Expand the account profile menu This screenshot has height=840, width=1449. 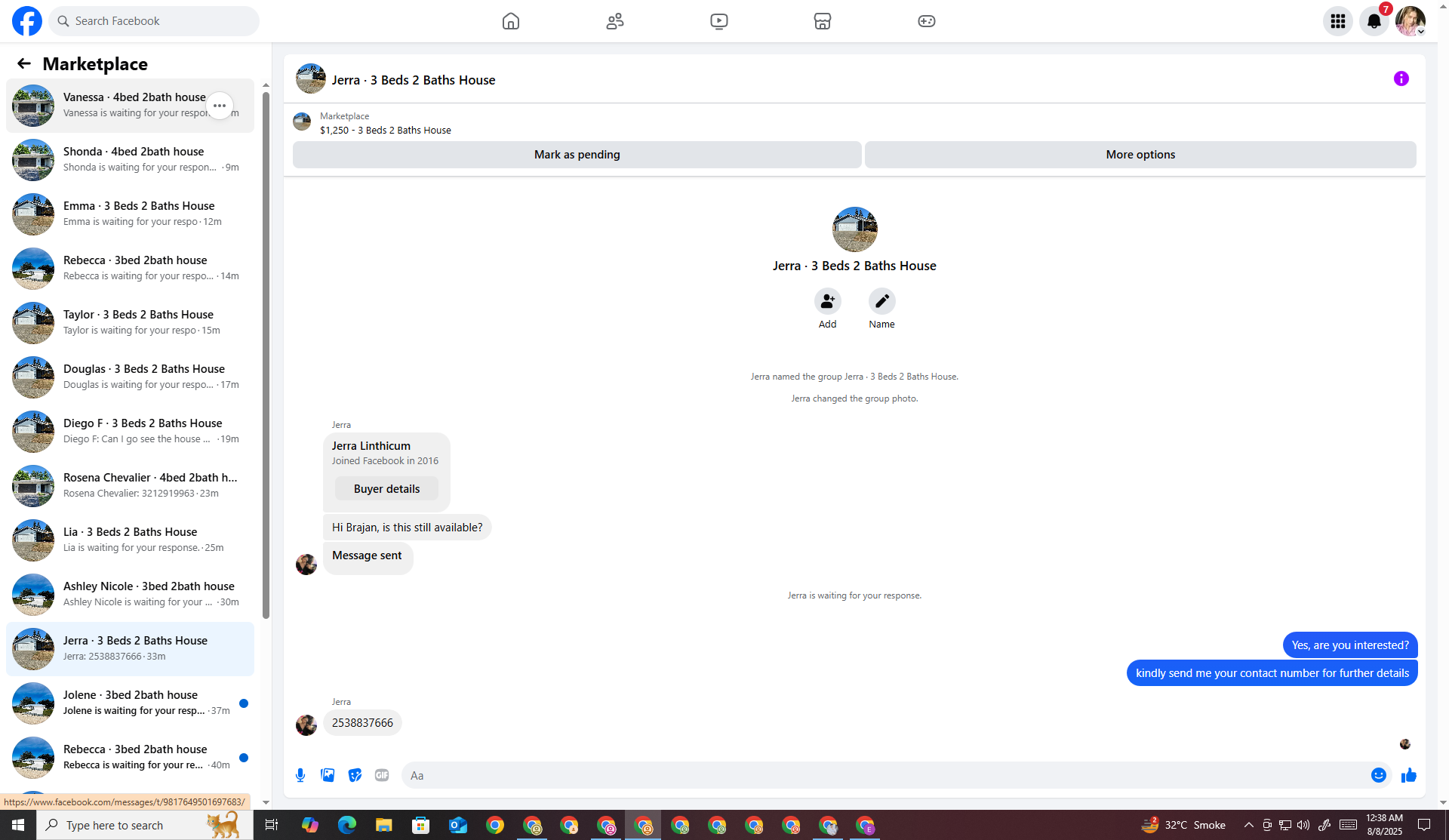click(1410, 21)
